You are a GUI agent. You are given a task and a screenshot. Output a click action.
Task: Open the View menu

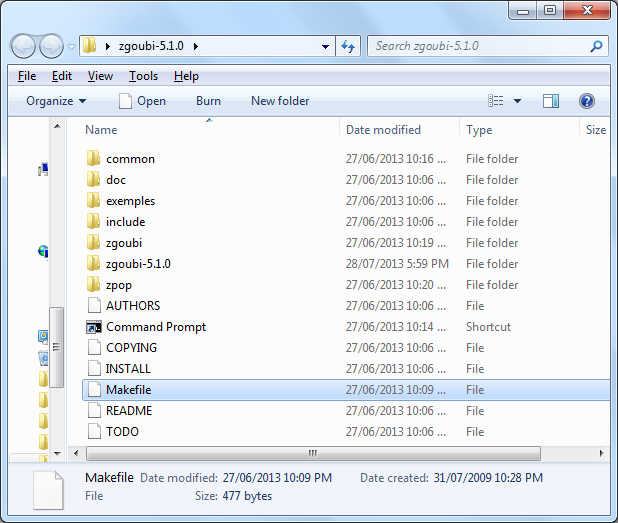(100, 76)
